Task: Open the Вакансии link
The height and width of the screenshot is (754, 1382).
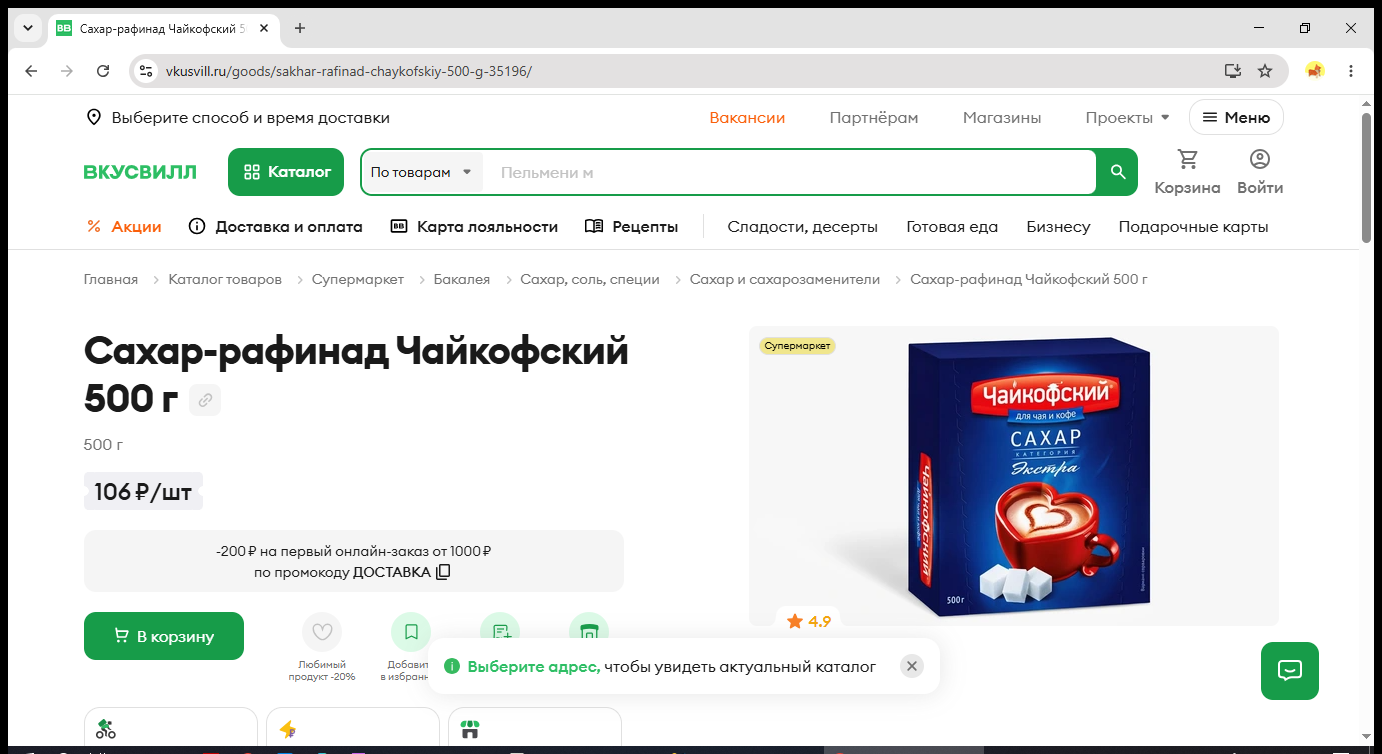Action: coord(747,118)
